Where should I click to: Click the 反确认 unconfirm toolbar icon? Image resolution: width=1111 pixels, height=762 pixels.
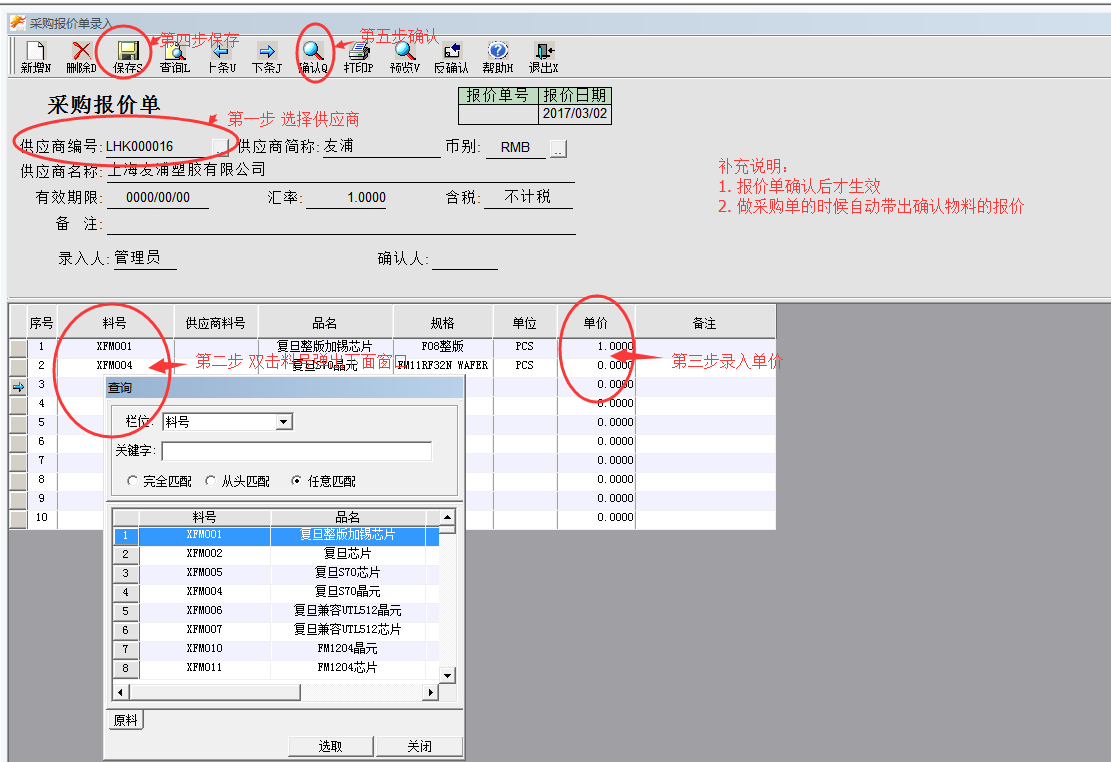[x=451, y=57]
